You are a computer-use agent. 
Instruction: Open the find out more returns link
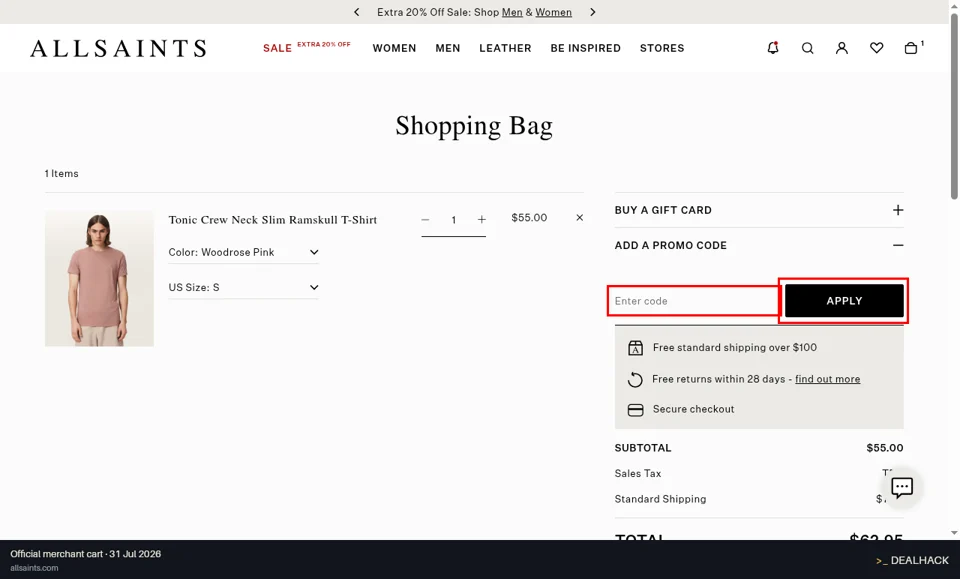(x=827, y=379)
